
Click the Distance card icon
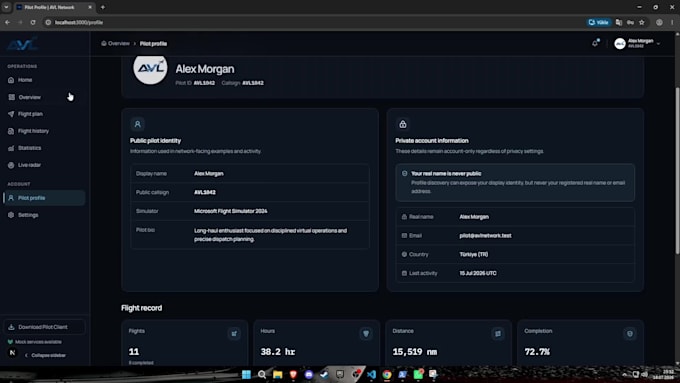498,333
